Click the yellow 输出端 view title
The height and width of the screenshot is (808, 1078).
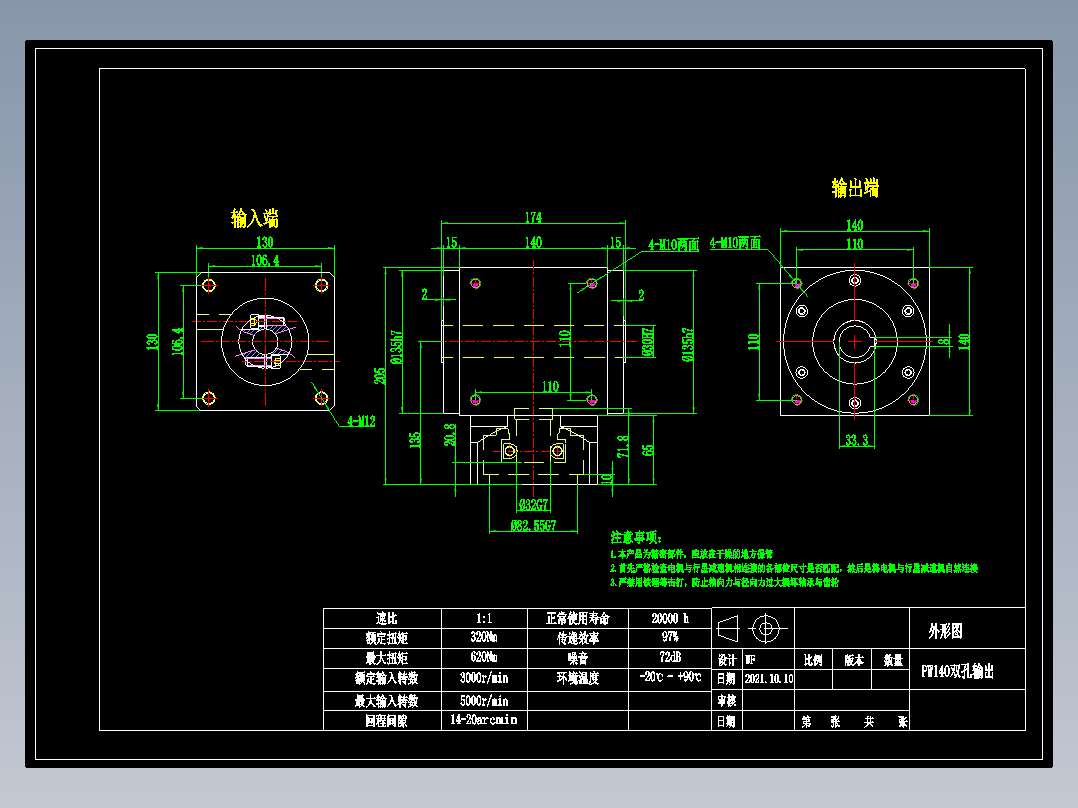[x=855, y=188]
